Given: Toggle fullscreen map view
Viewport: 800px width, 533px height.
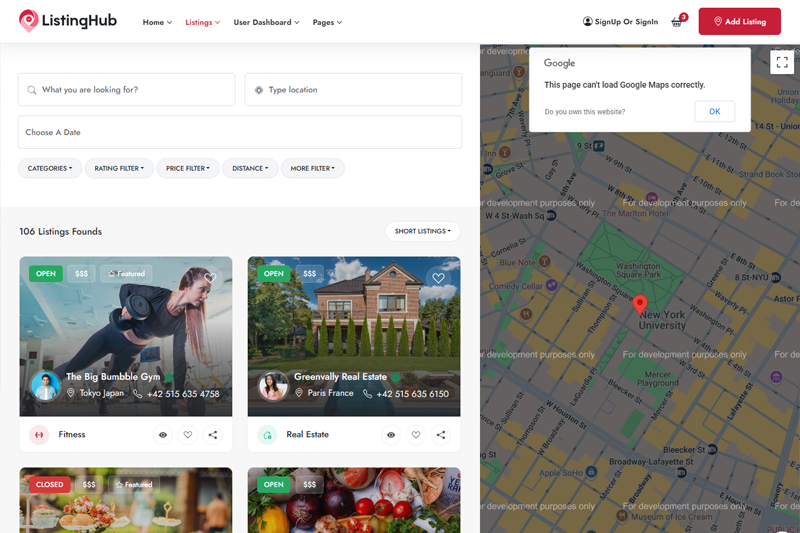Looking at the screenshot, I should [782, 62].
